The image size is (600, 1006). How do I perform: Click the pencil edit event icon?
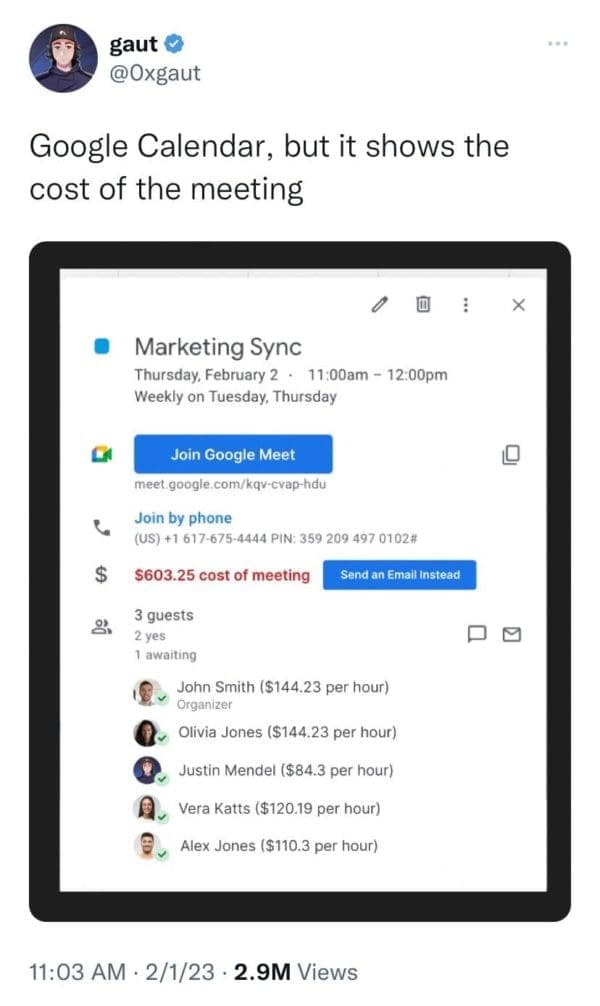click(x=379, y=304)
